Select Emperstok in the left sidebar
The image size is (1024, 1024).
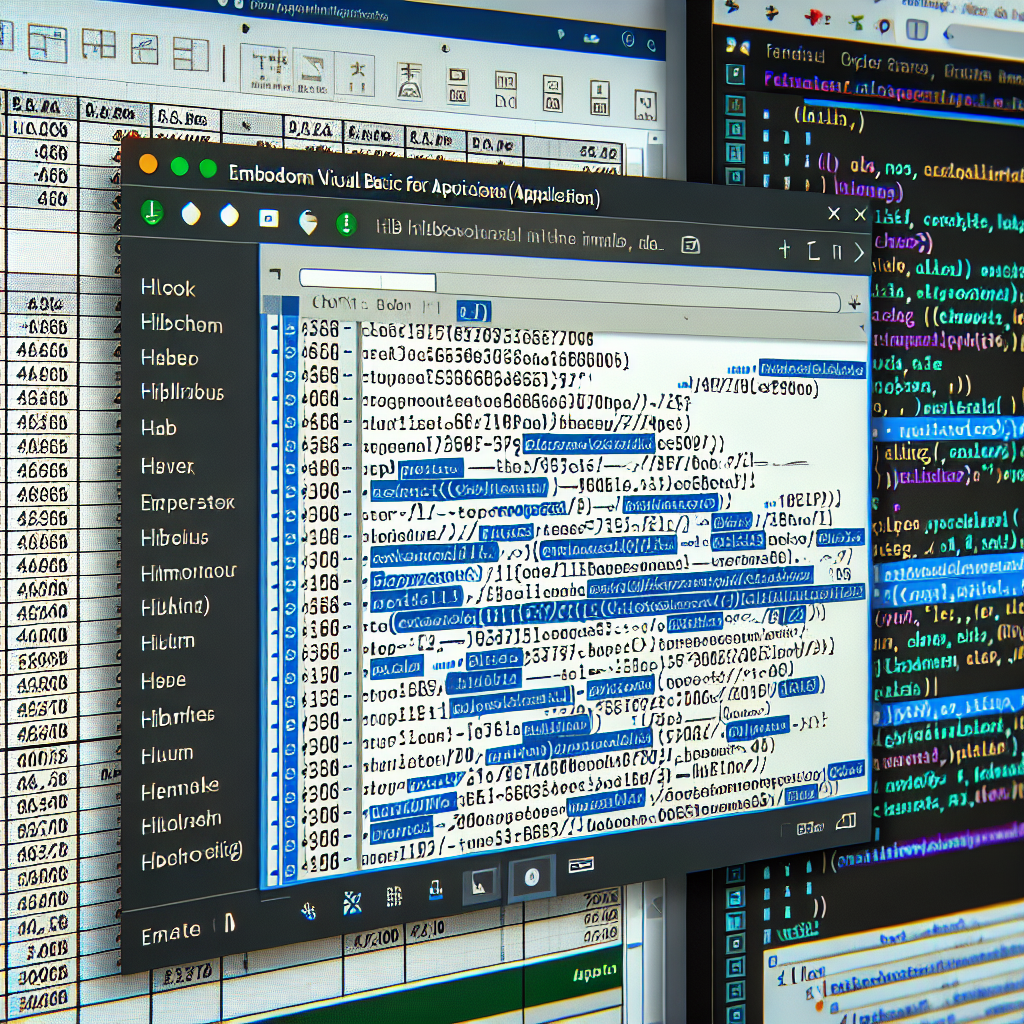point(187,502)
